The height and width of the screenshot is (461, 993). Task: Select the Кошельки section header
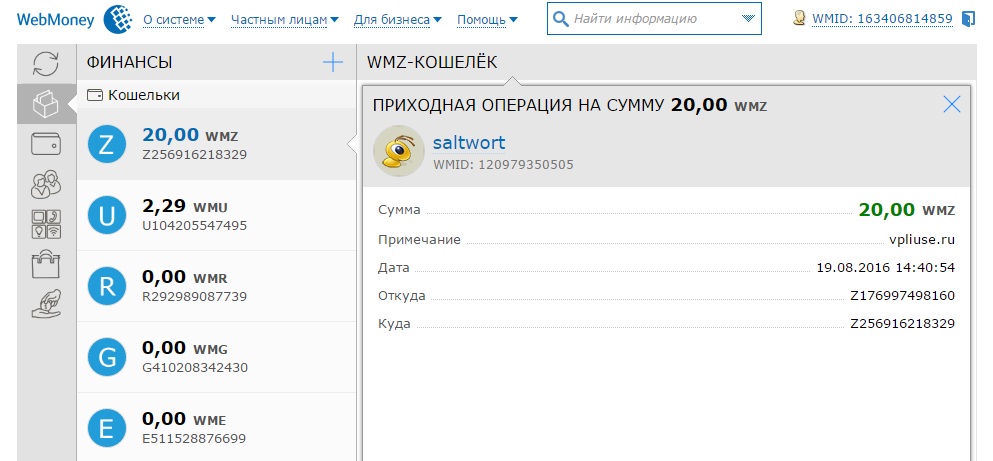215,96
